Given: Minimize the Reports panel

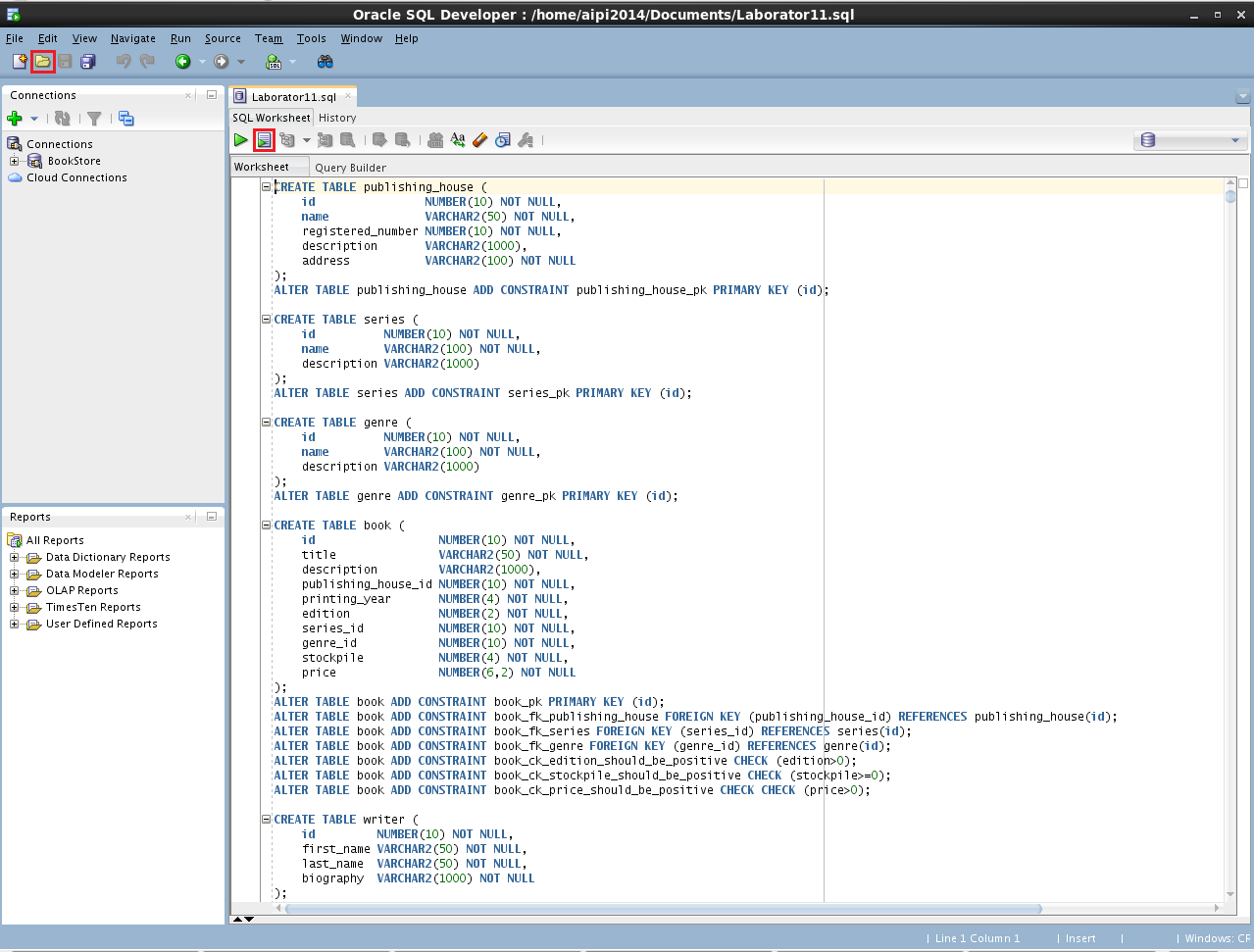Looking at the screenshot, I should (x=212, y=517).
